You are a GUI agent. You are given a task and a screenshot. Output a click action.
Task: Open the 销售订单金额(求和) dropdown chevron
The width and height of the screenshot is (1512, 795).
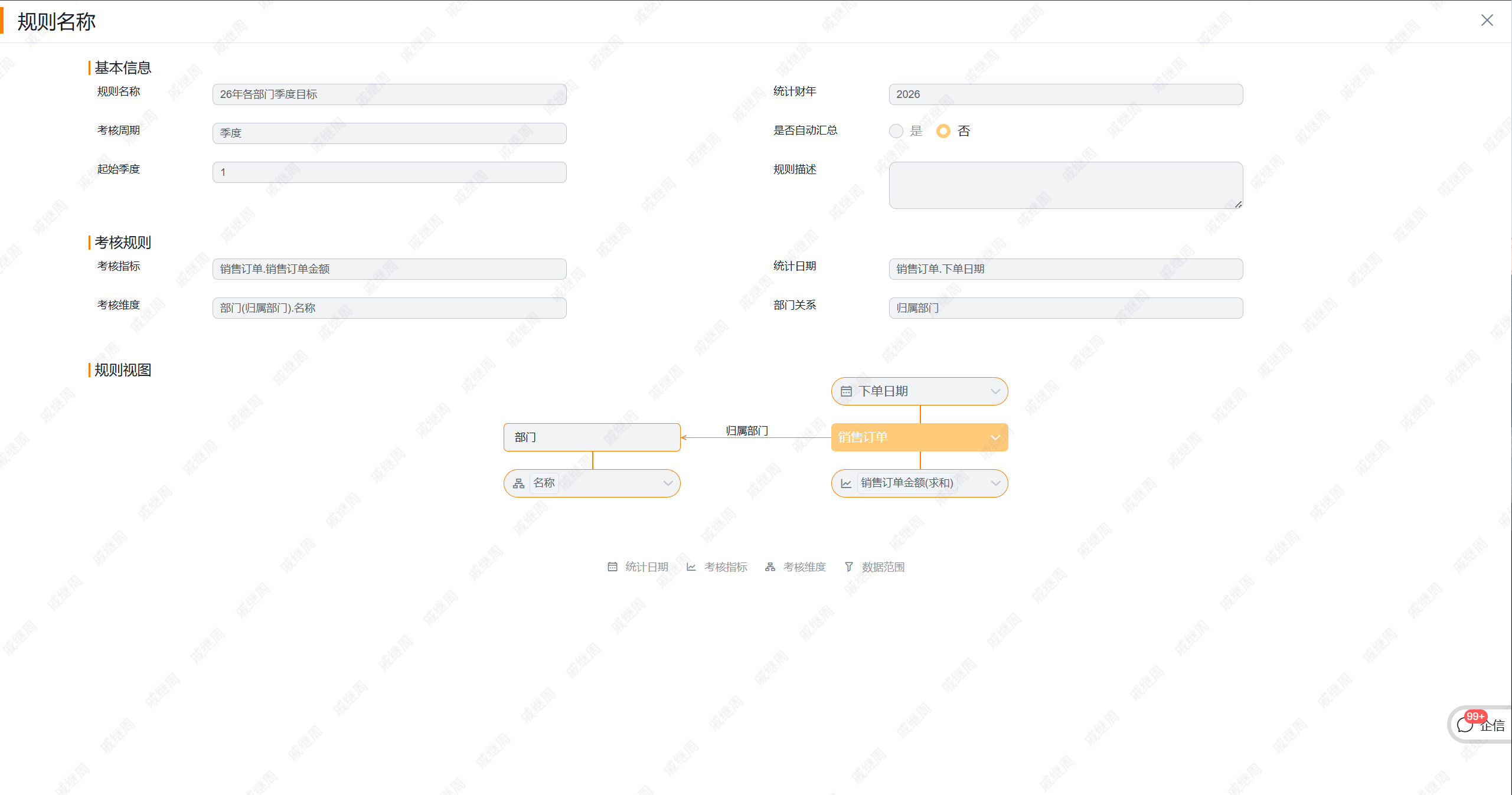tap(995, 483)
